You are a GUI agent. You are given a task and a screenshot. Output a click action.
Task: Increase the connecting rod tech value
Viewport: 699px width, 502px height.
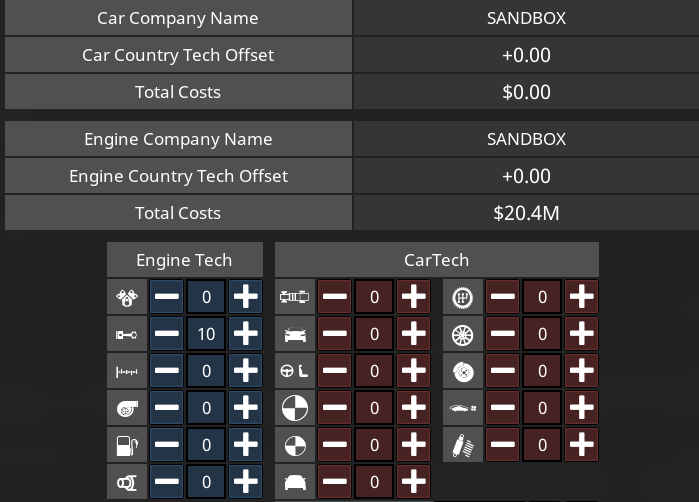coord(246,334)
